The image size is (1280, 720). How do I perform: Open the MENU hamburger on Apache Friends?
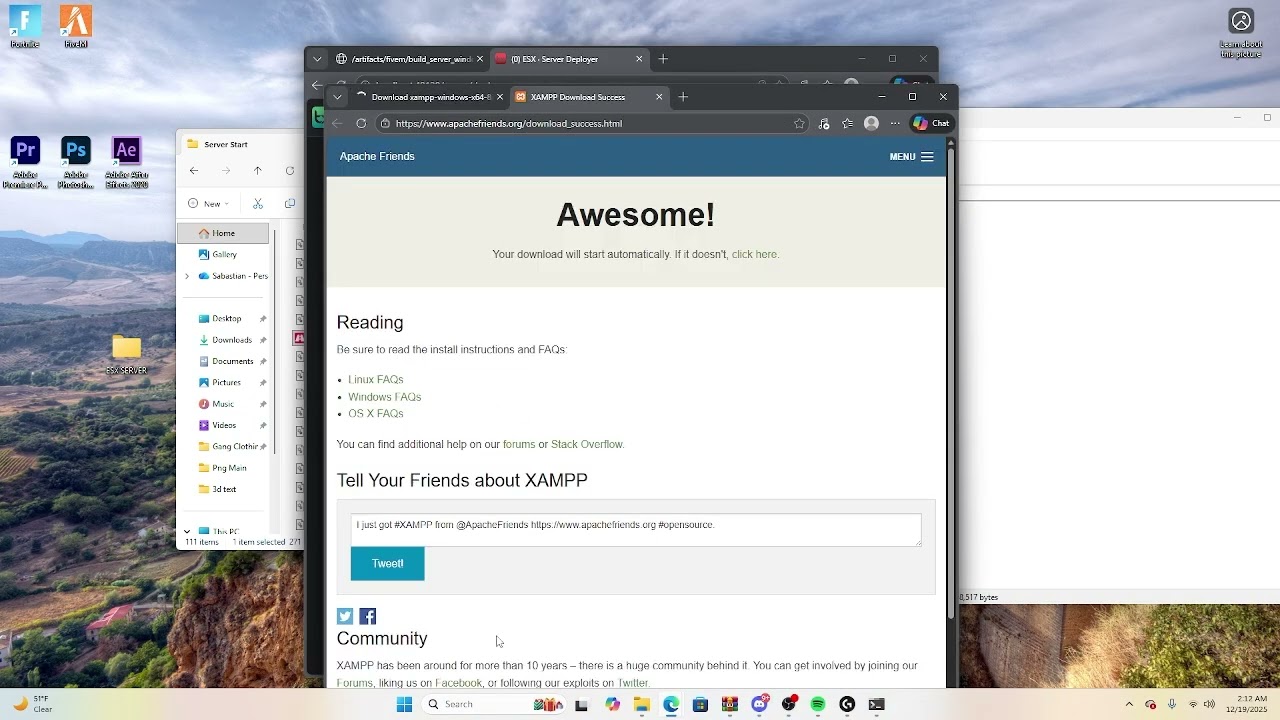(911, 156)
